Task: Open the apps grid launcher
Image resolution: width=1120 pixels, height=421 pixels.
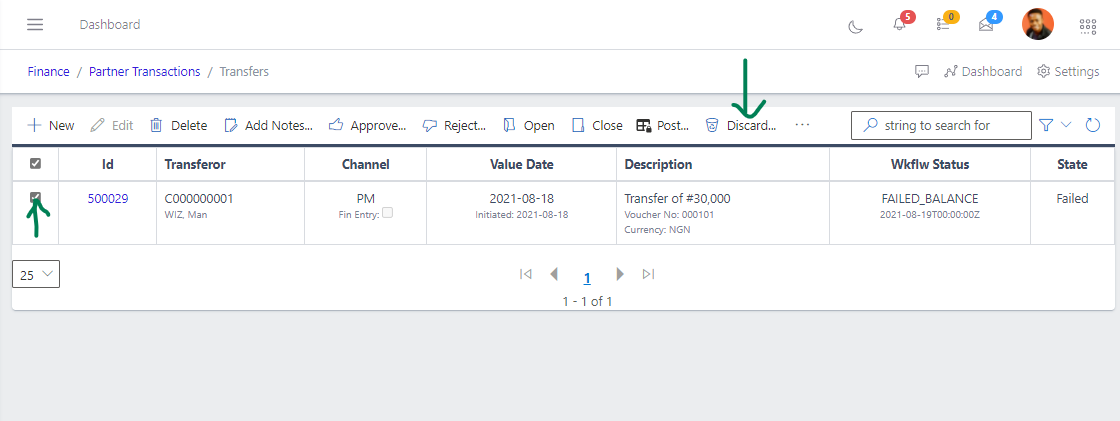Action: (1088, 26)
